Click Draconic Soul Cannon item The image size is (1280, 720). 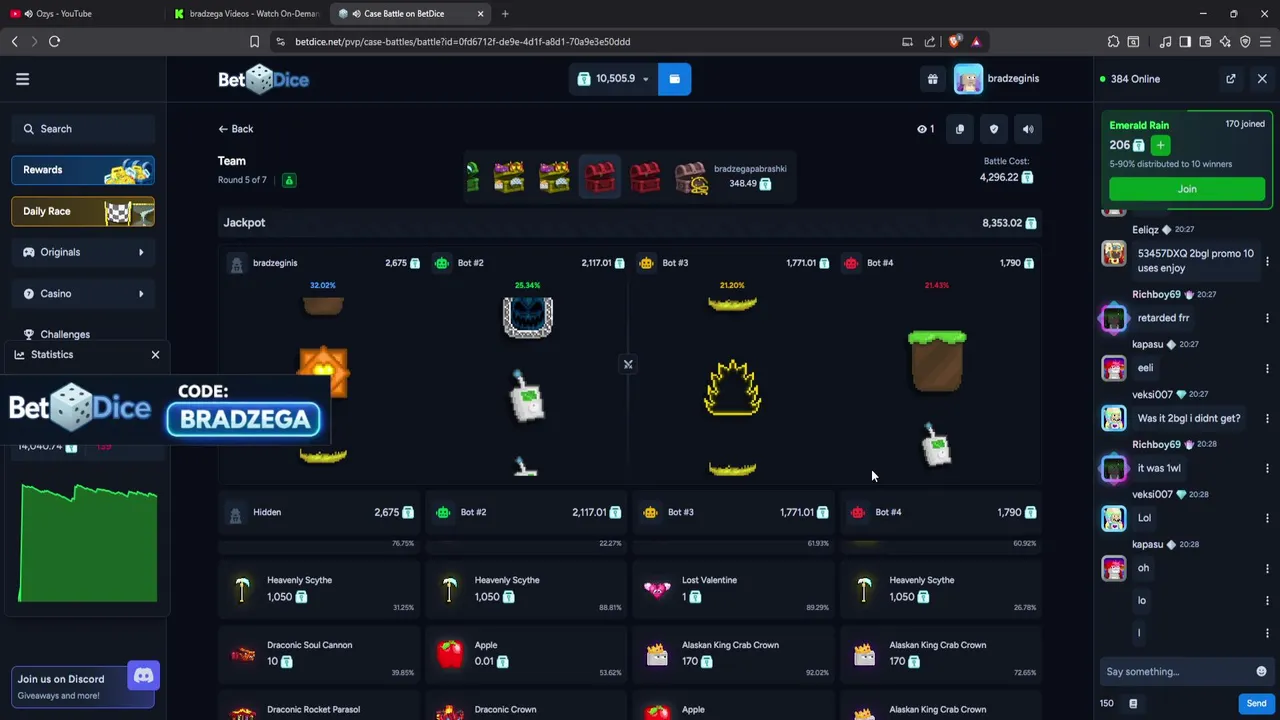point(318,653)
